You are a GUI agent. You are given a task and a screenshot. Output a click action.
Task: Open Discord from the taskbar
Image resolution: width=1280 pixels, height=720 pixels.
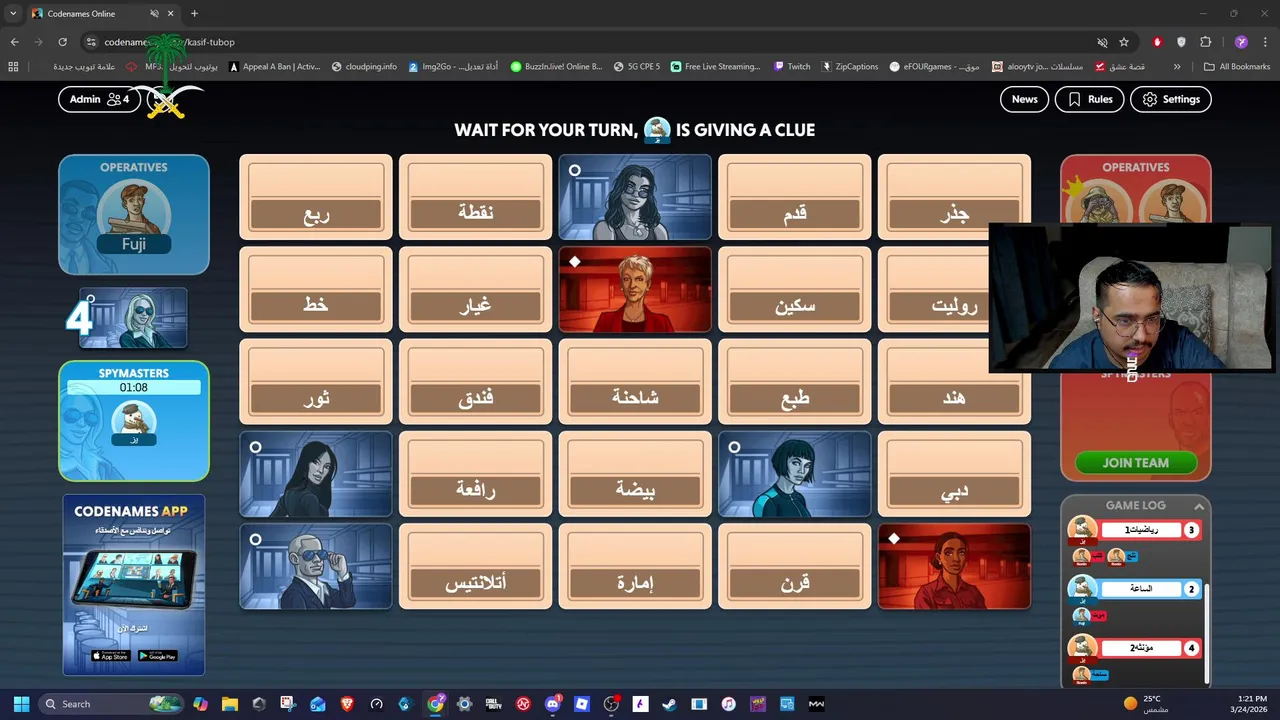[552, 704]
